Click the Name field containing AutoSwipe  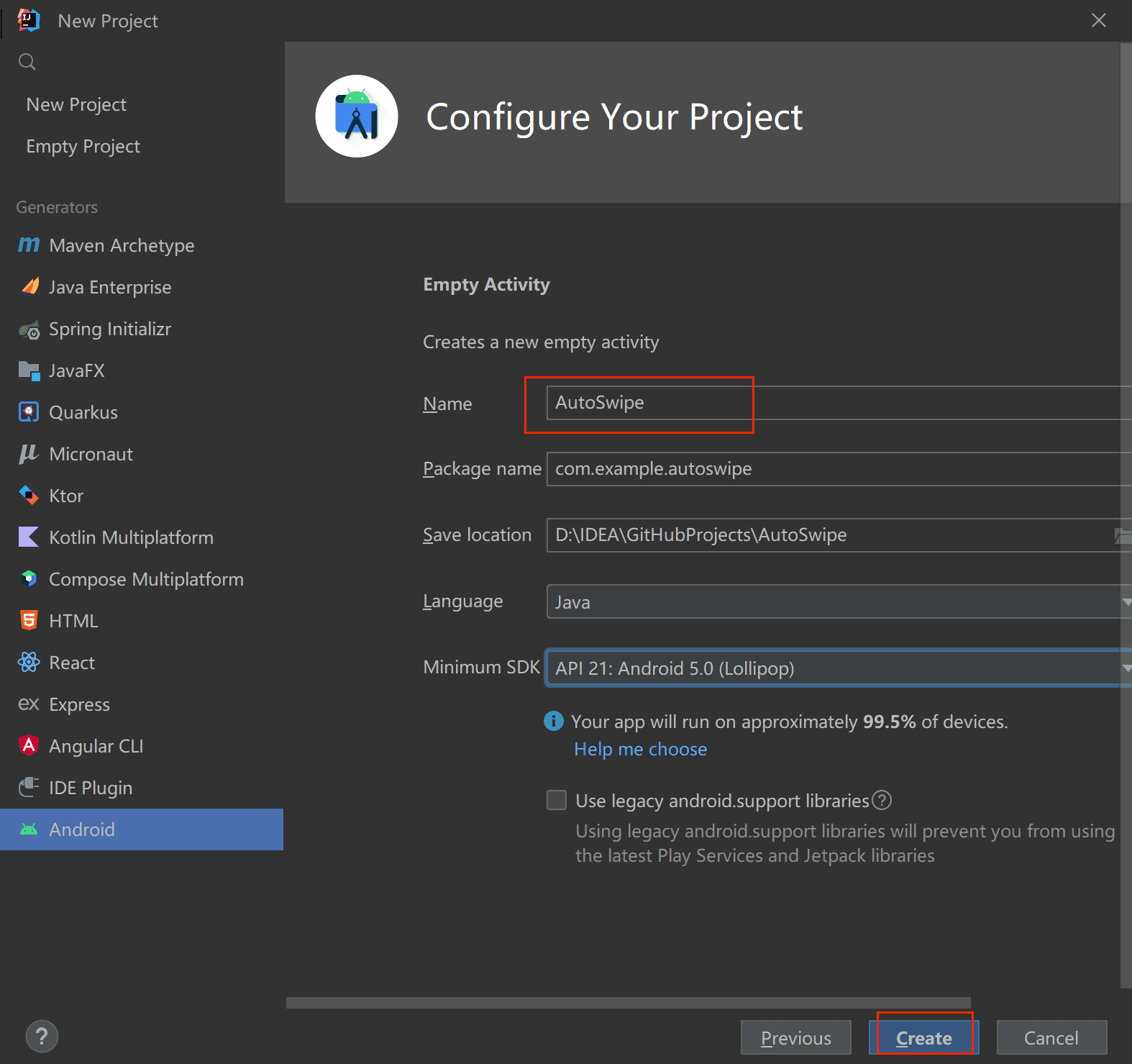839,402
